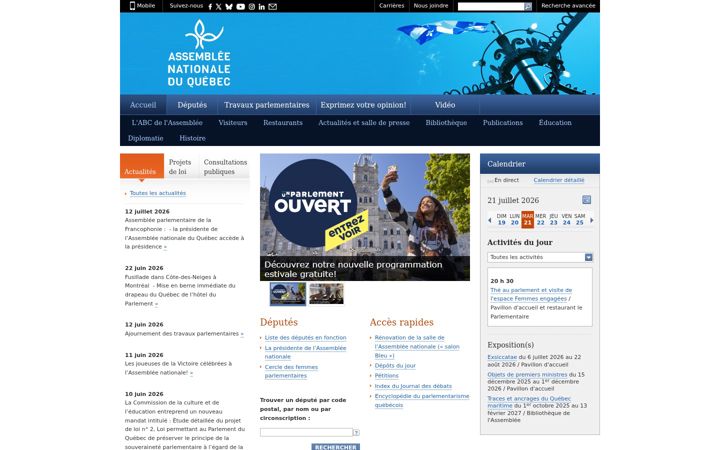Open the Diplomatie submenu item
The height and width of the screenshot is (450, 720).
coord(146,138)
